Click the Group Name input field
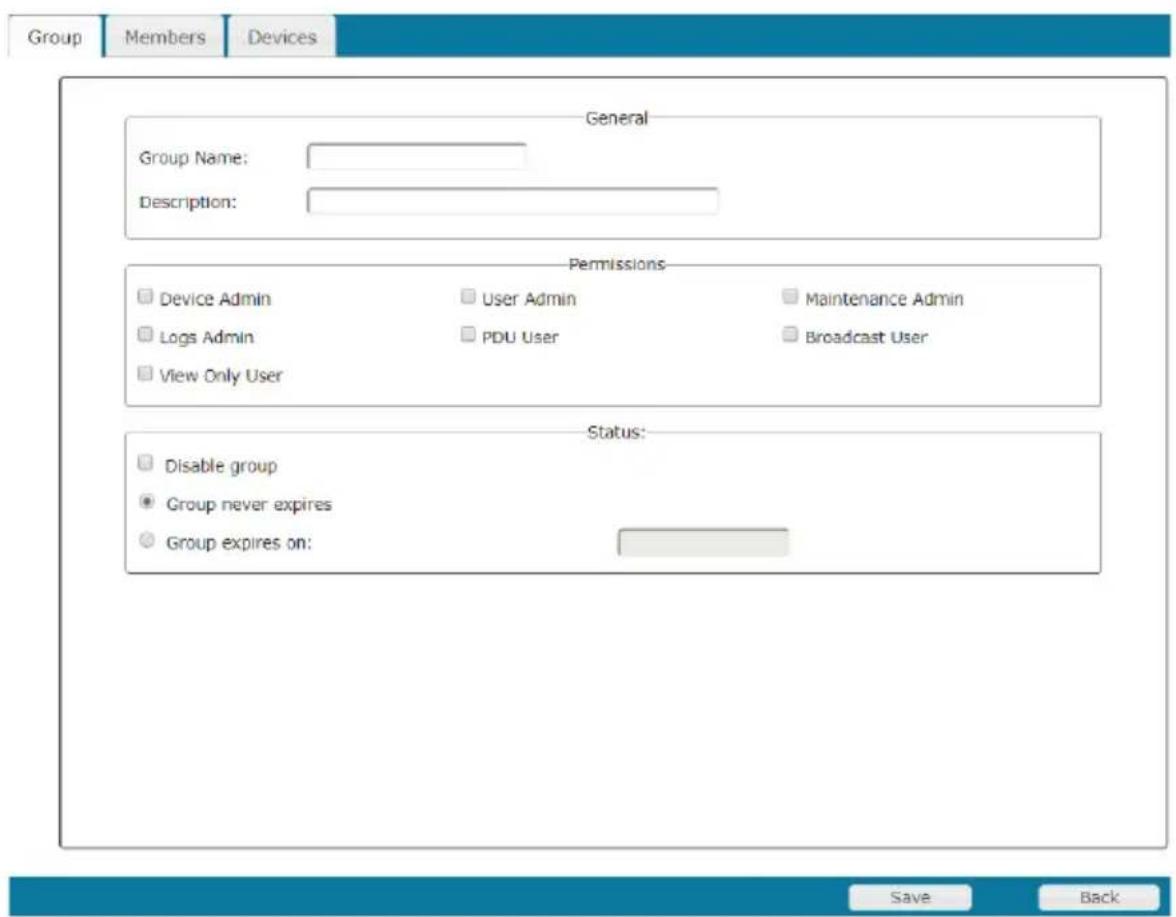This screenshot has height=917, width=1176. 416,157
